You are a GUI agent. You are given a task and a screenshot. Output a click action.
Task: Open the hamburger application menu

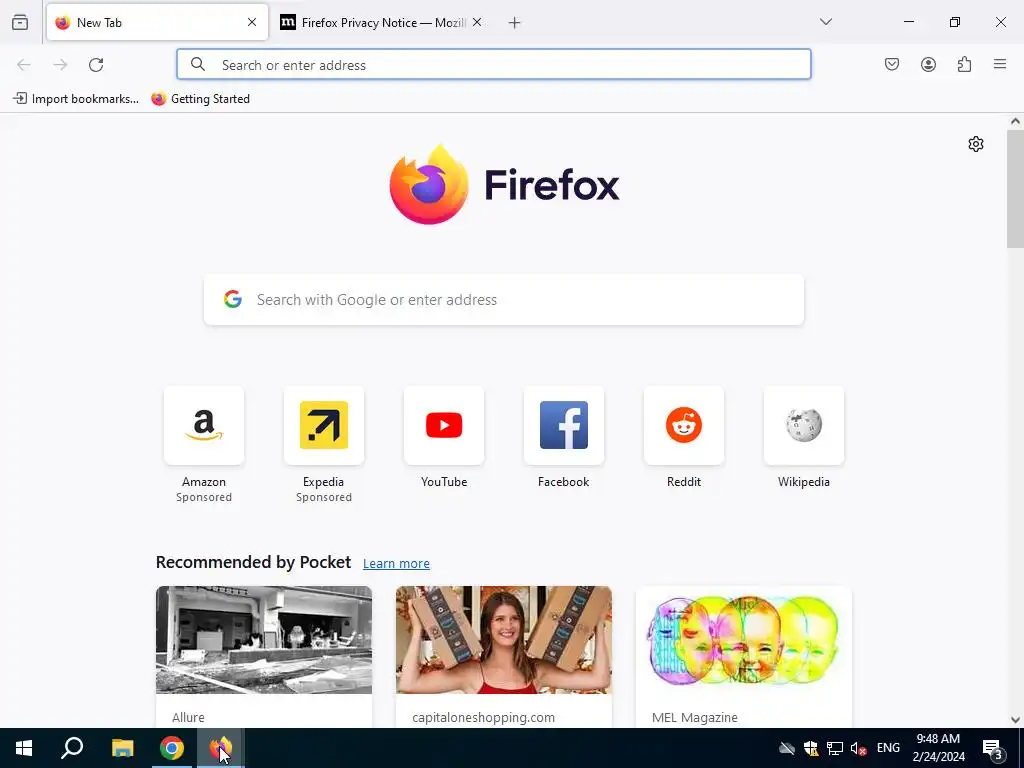tap(1000, 64)
